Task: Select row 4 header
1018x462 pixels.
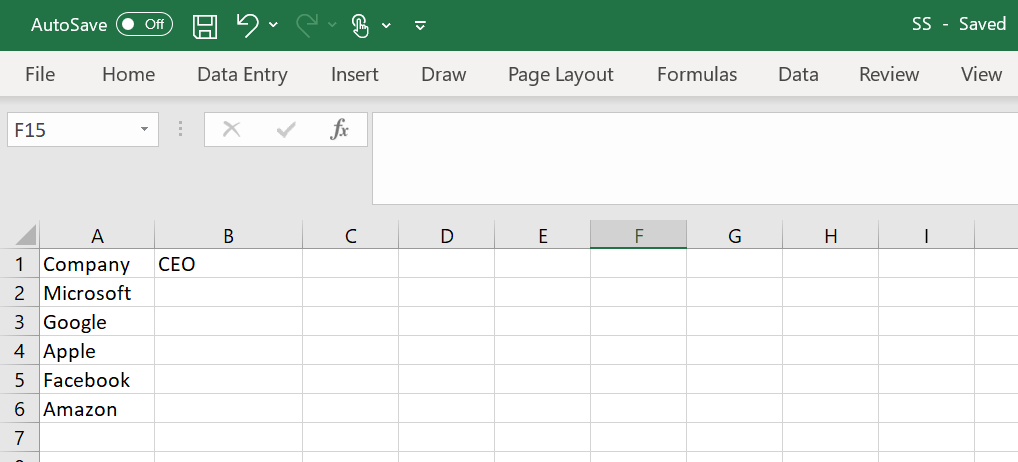Action: tap(20, 351)
